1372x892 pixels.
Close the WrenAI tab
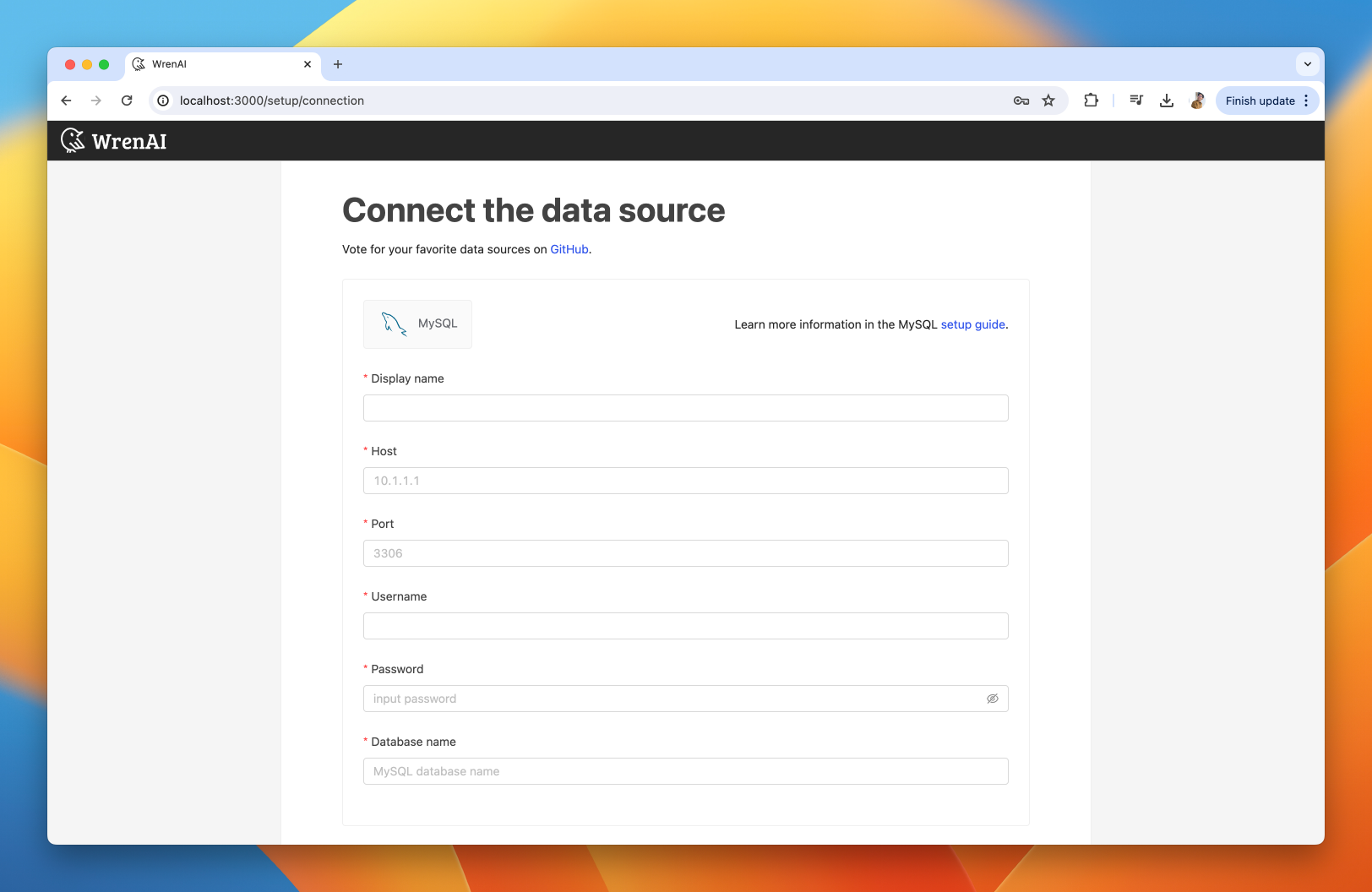[308, 64]
